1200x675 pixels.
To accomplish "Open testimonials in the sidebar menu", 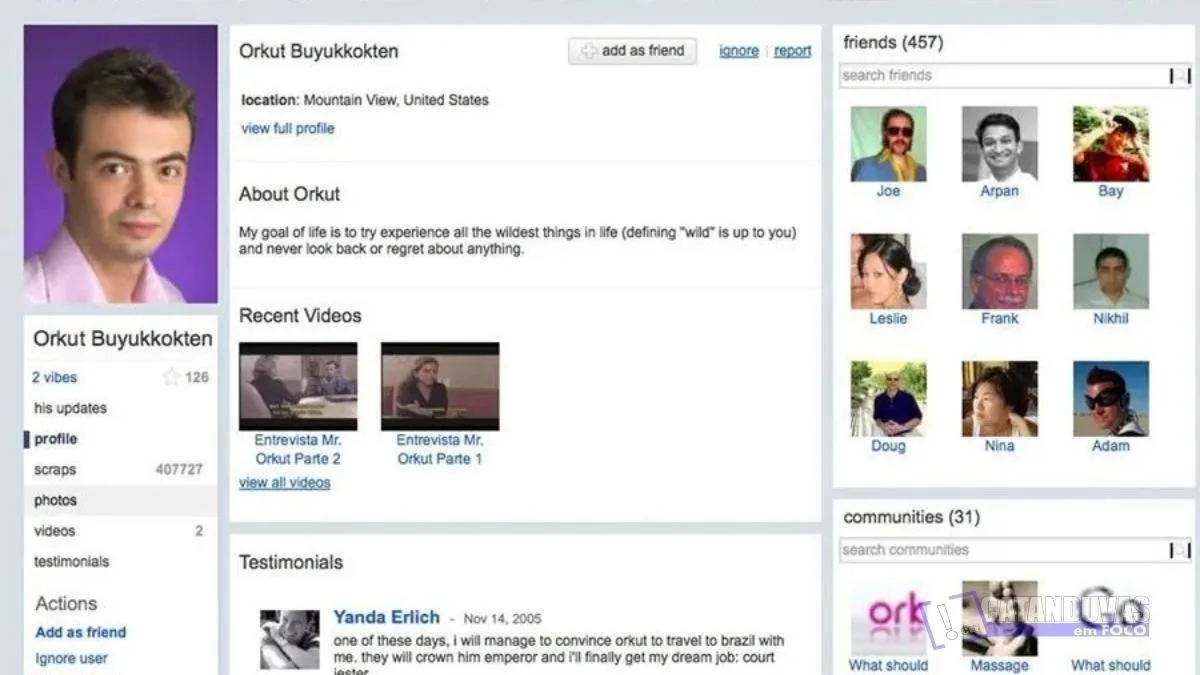I will [x=72, y=562].
